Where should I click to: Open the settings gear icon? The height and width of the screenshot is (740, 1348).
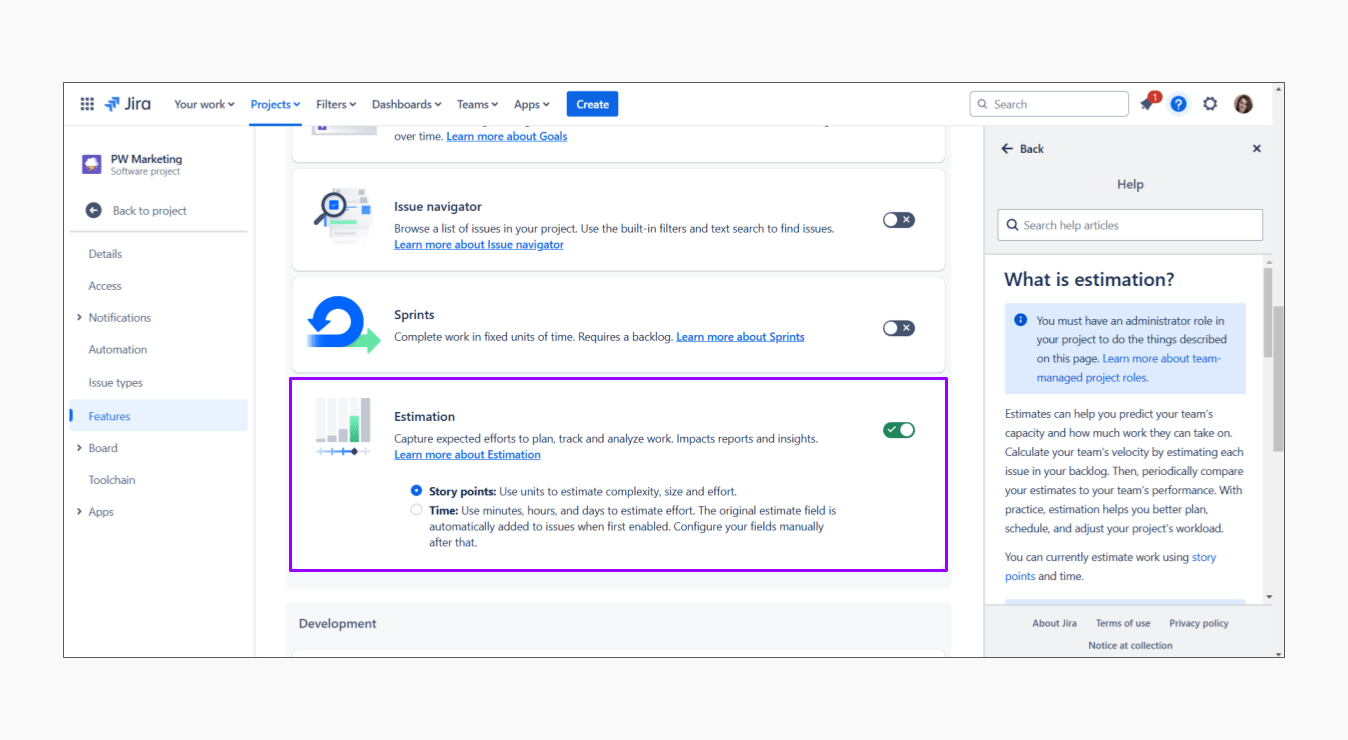pyautogui.click(x=1210, y=104)
